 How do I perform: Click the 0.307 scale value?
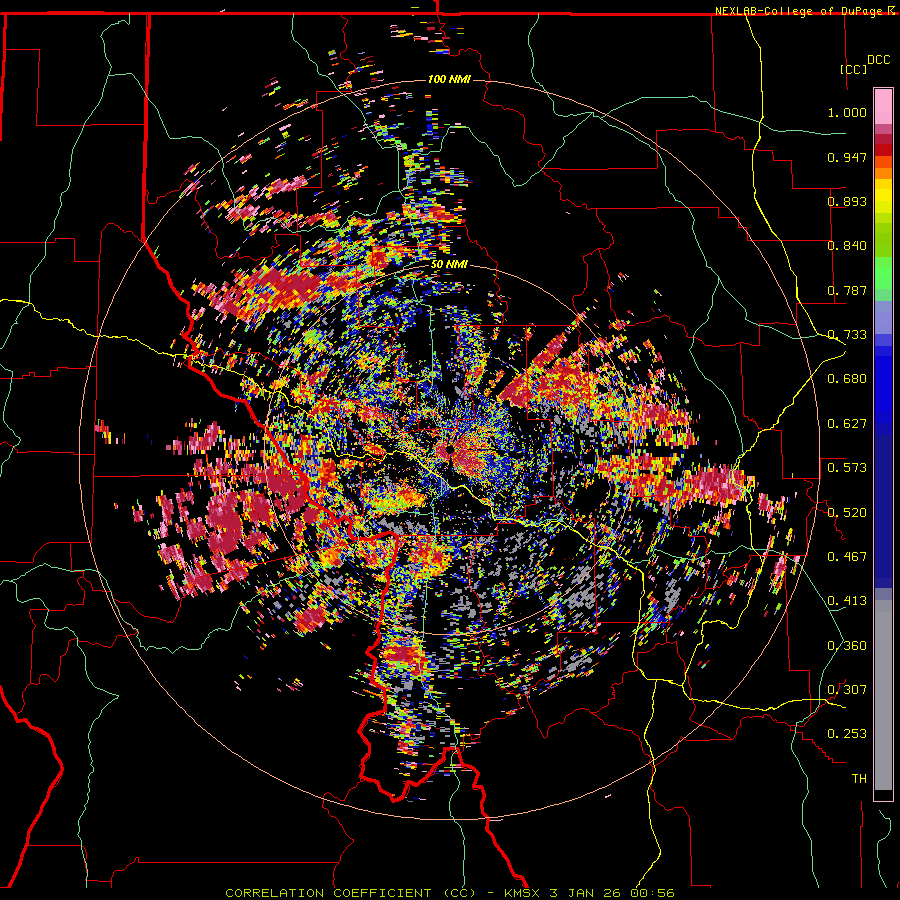(847, 690)
